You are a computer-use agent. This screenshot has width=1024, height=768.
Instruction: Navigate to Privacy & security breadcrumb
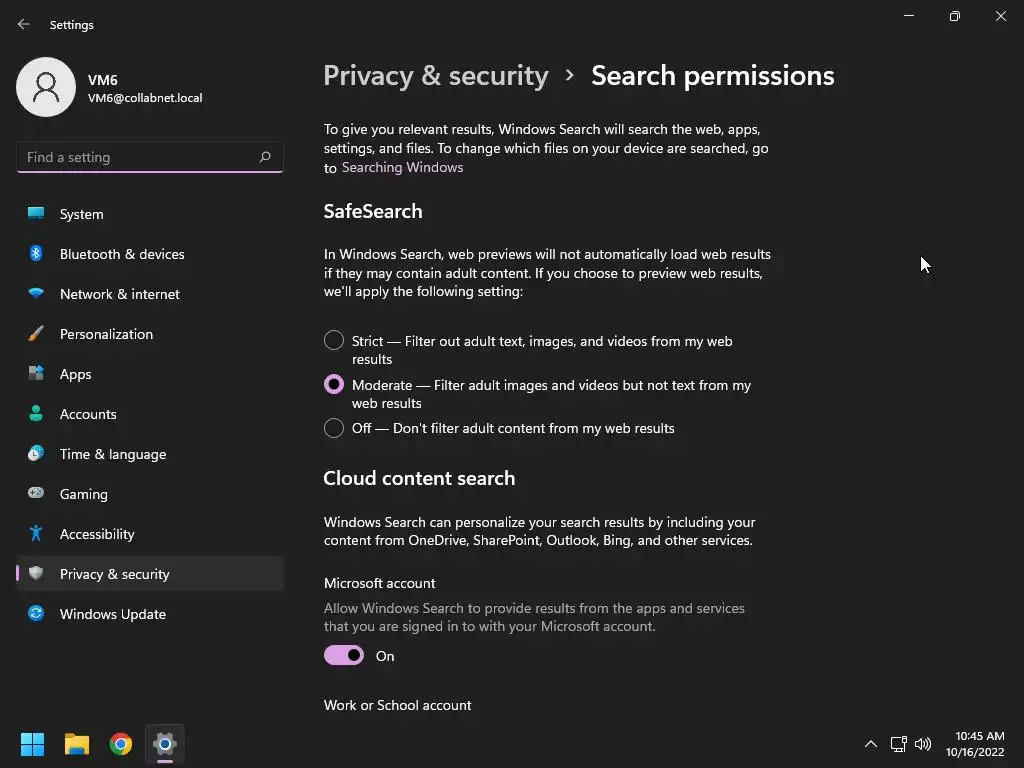pos(436,76)
